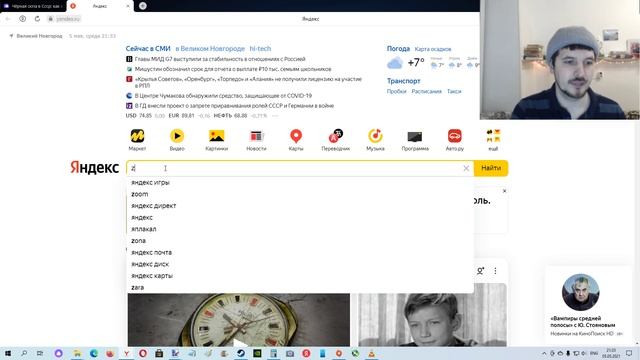Image resolution: width=640 pixels, height=360 pixels.
Task: Open the three-dot menu above the feed
Action: click(x=495, y=271)
